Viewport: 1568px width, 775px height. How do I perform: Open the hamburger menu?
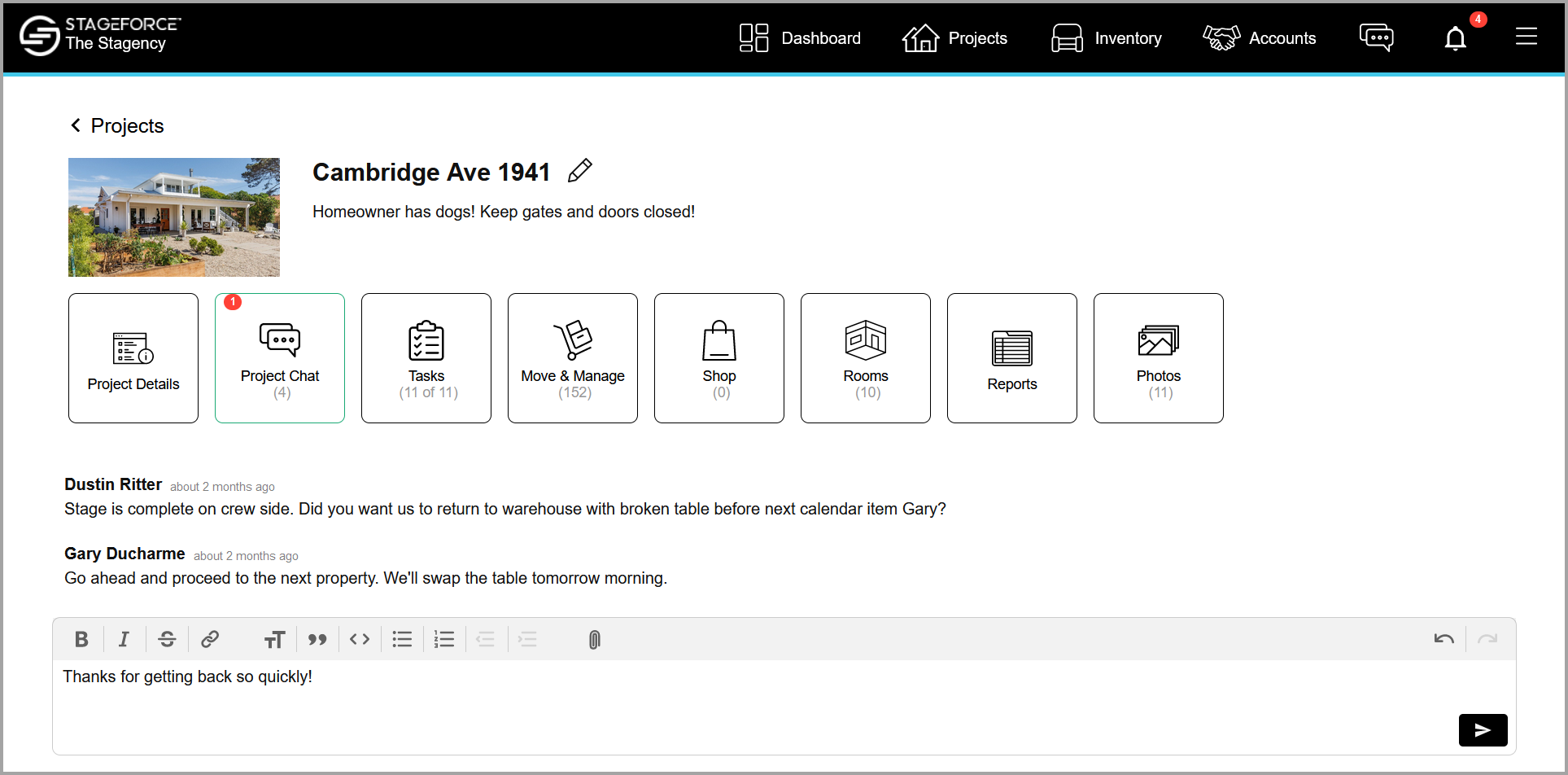coord(1527,36)
